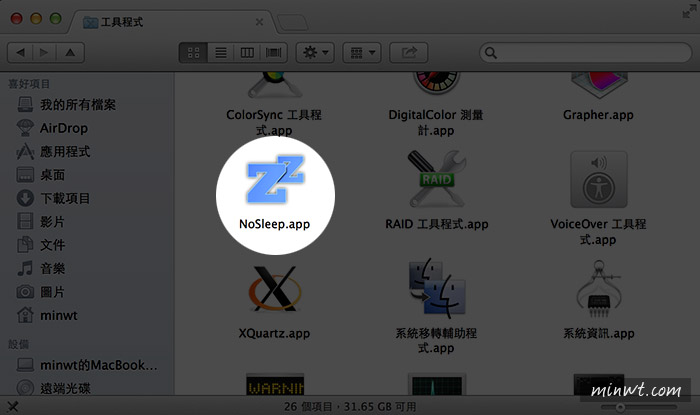Image resolution: width=700 pixels, height=415 pixels.
Task: Go back with the left arrow button
Action: click(20, 53)
